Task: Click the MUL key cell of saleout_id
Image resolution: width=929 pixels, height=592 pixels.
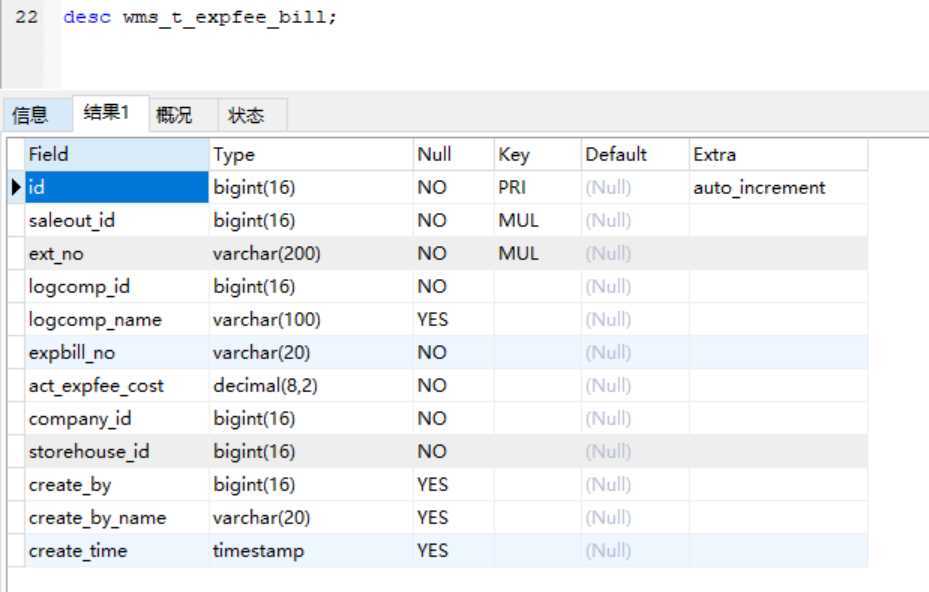Action: 538,220
